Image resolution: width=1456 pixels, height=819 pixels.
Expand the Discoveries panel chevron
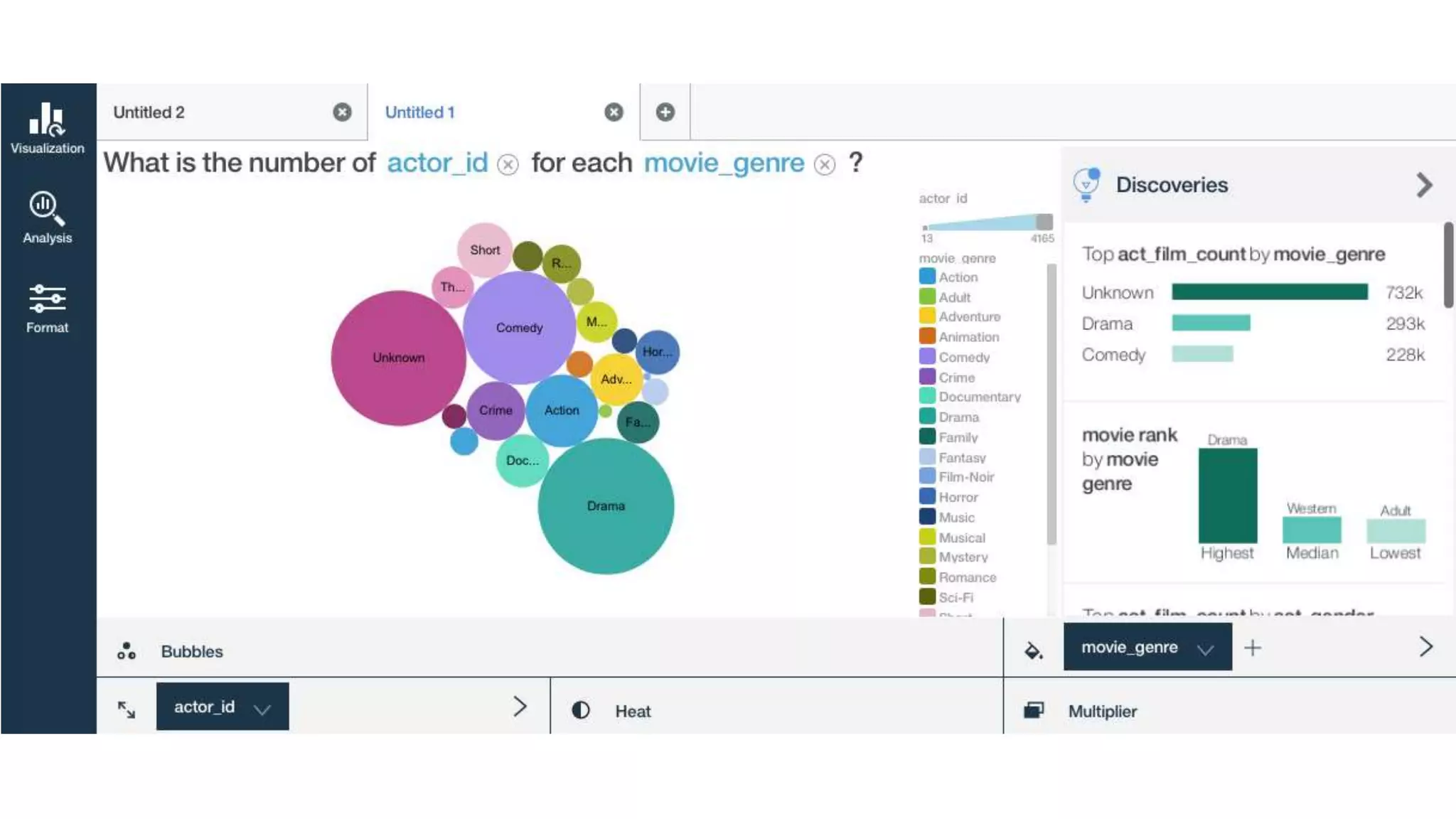1424,185
